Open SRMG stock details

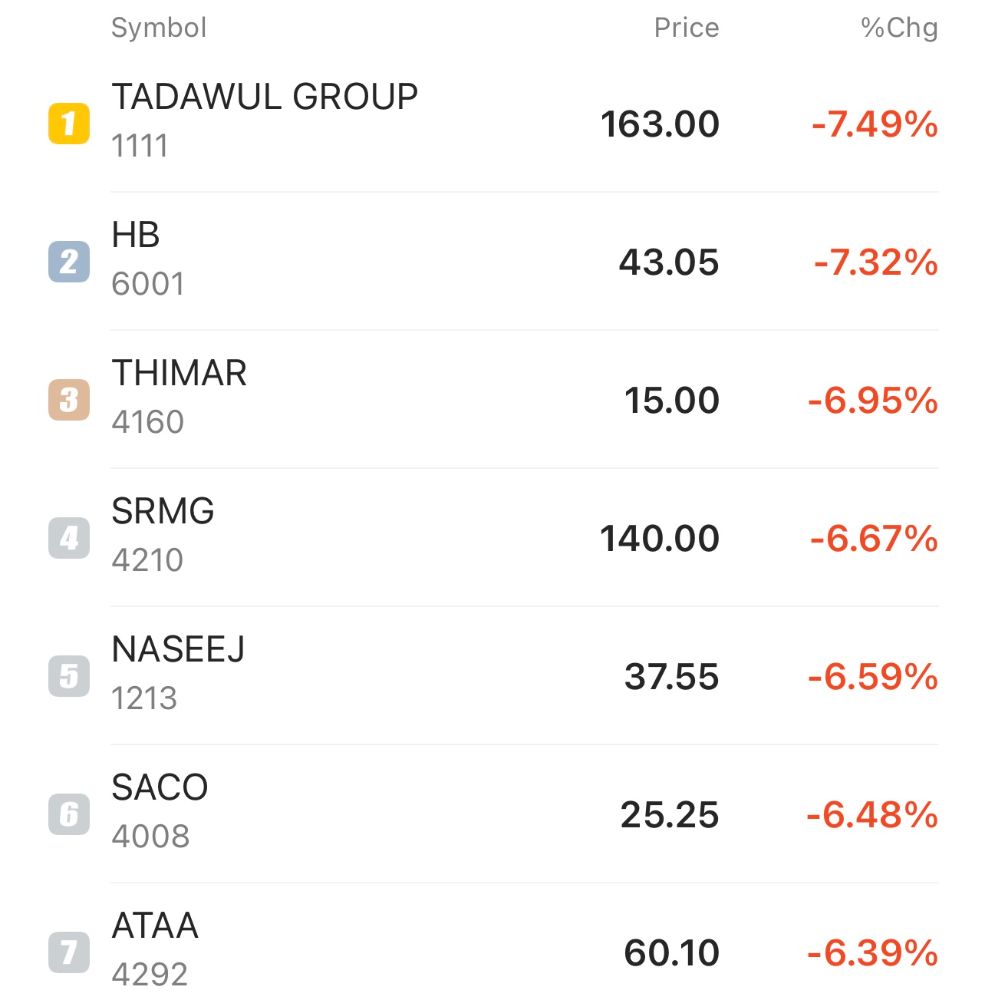[x=164, y=512]
